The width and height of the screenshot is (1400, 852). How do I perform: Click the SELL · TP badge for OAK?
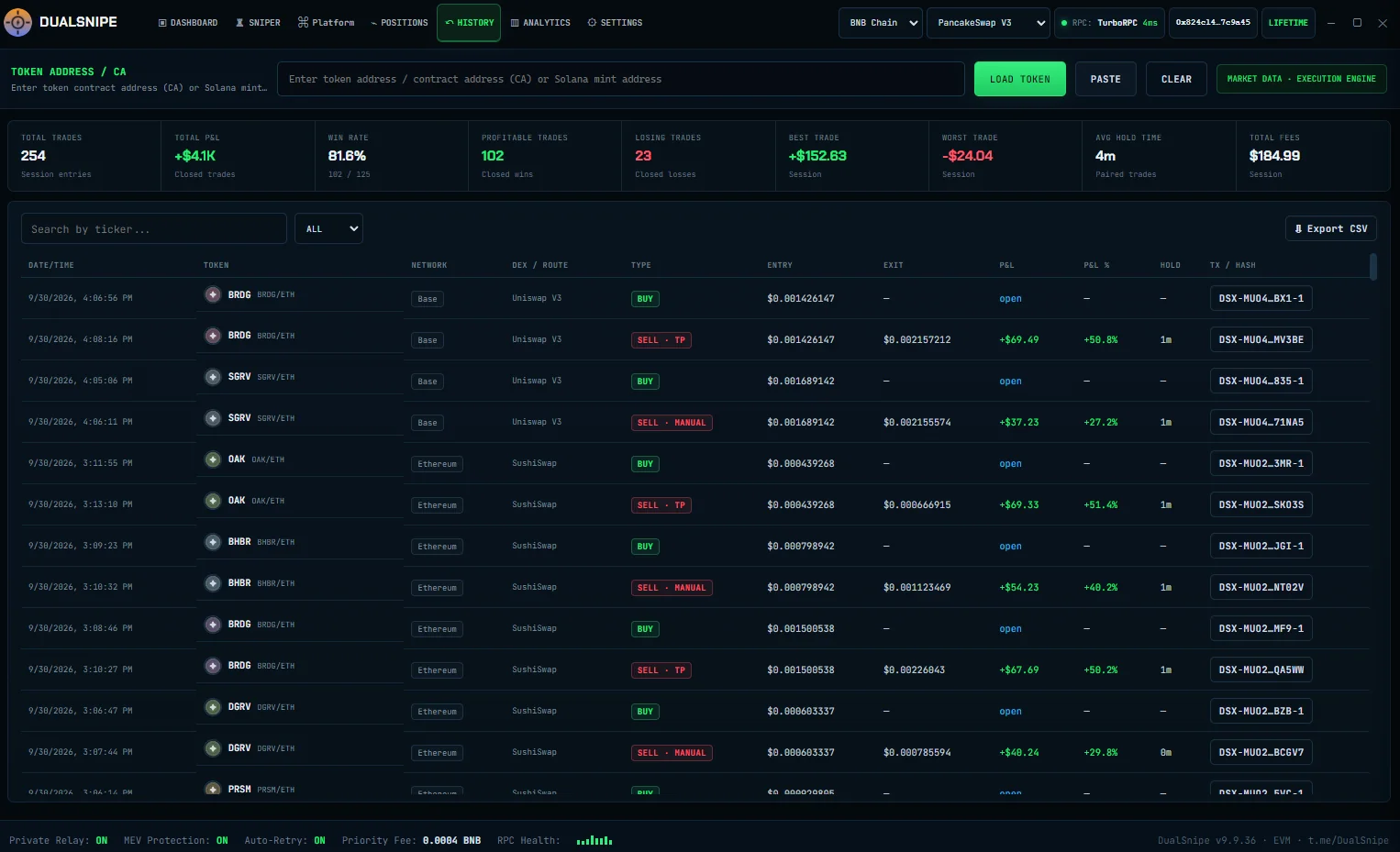661,505
